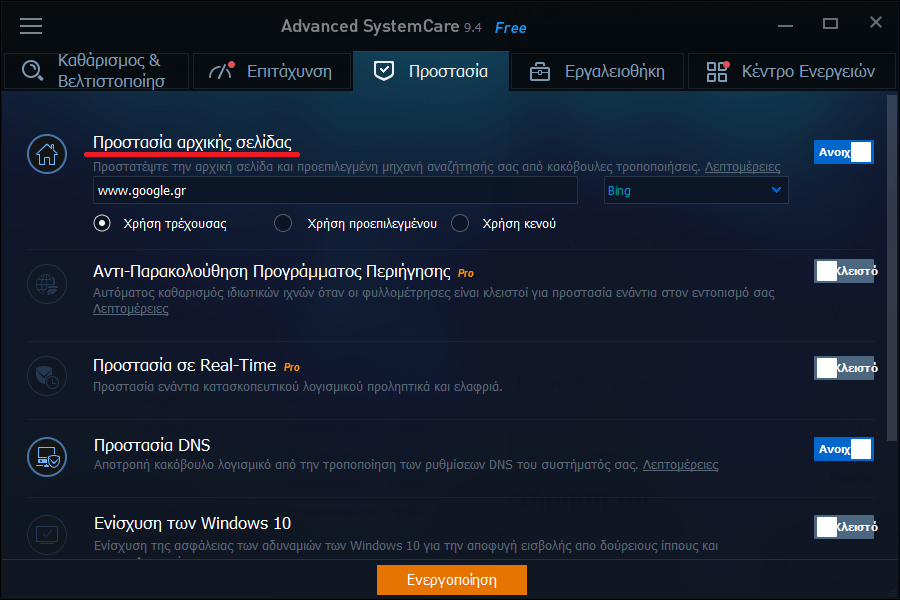Click Pro badge next to anti-tracking title

(465, 273)
